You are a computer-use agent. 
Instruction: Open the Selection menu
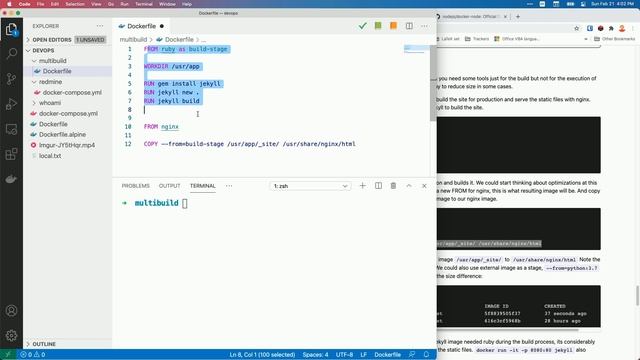[x=75, y=4]
